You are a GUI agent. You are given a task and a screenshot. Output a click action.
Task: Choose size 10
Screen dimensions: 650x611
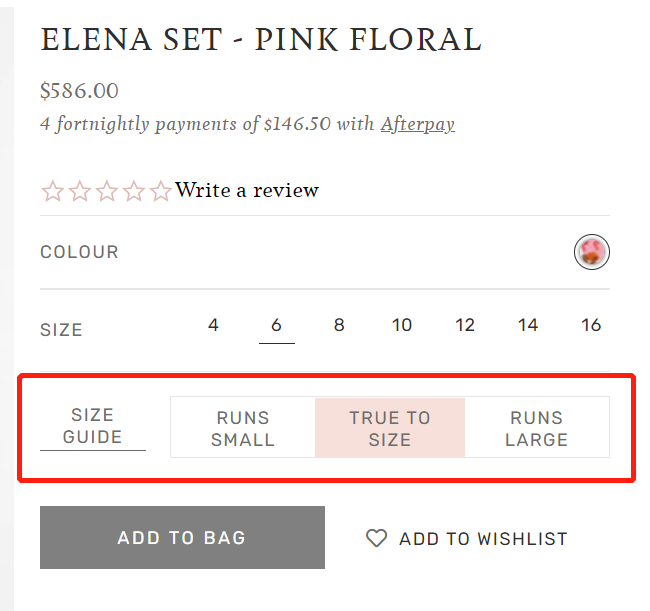click(402, 325)
